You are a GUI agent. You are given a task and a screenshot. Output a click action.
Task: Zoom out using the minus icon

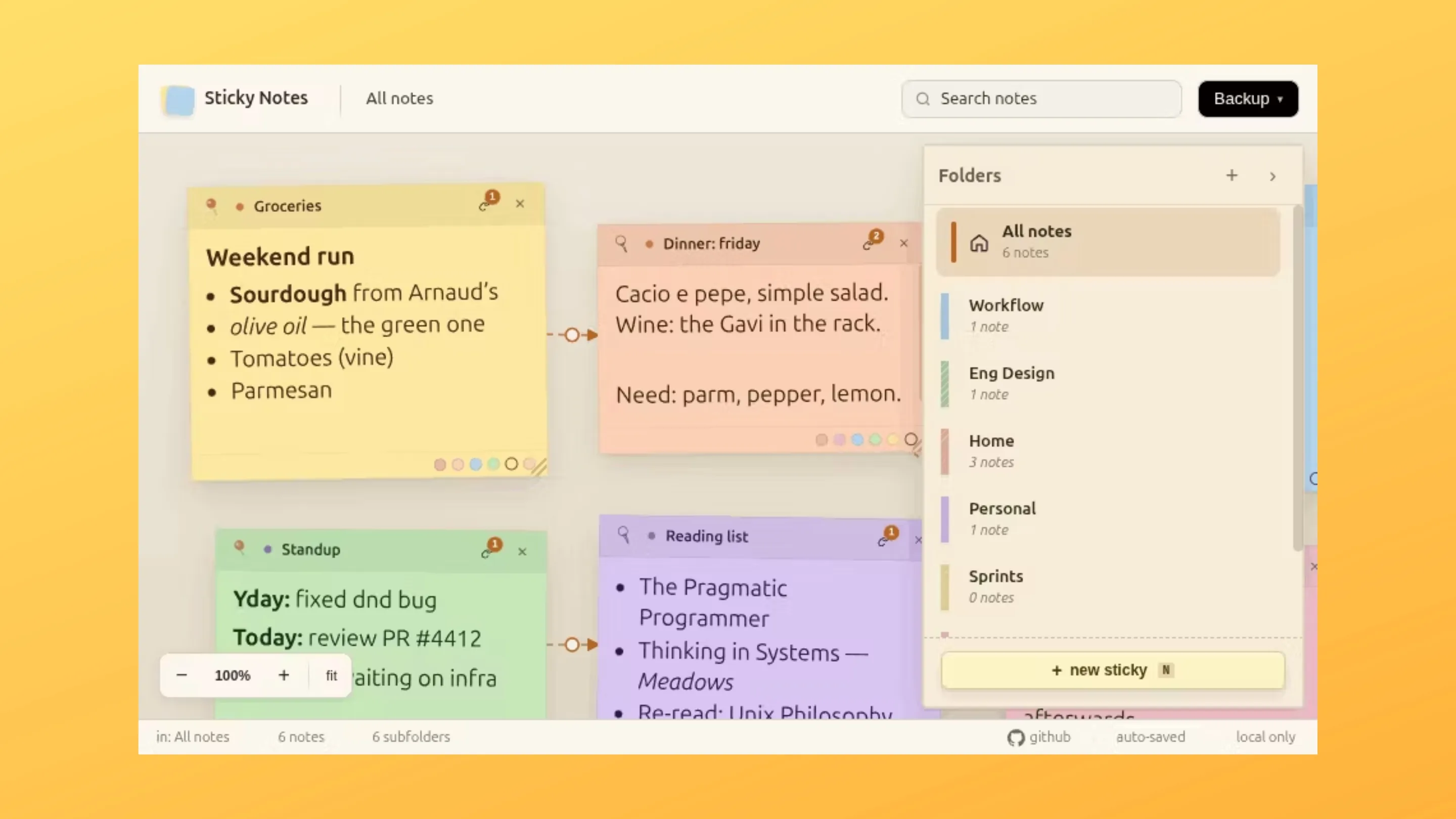click(181, 675)
